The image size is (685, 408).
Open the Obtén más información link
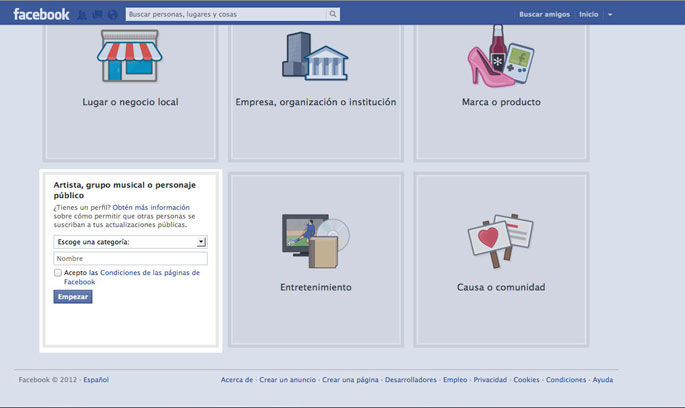coord(151,207)
